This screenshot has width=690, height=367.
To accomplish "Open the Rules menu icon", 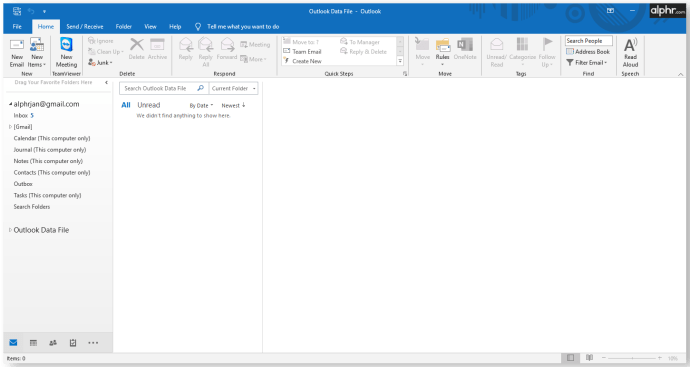I will pos(443,44).
